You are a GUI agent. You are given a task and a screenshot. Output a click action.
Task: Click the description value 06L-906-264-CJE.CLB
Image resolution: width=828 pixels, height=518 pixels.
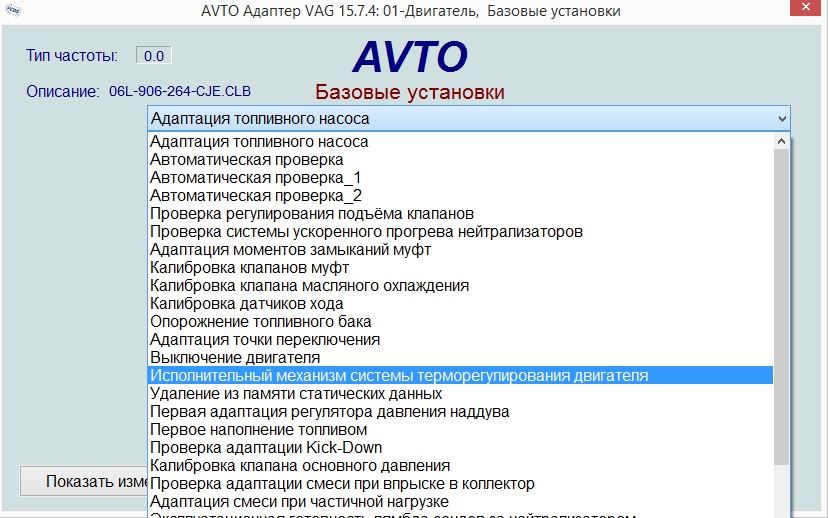(x=180, y=91)
